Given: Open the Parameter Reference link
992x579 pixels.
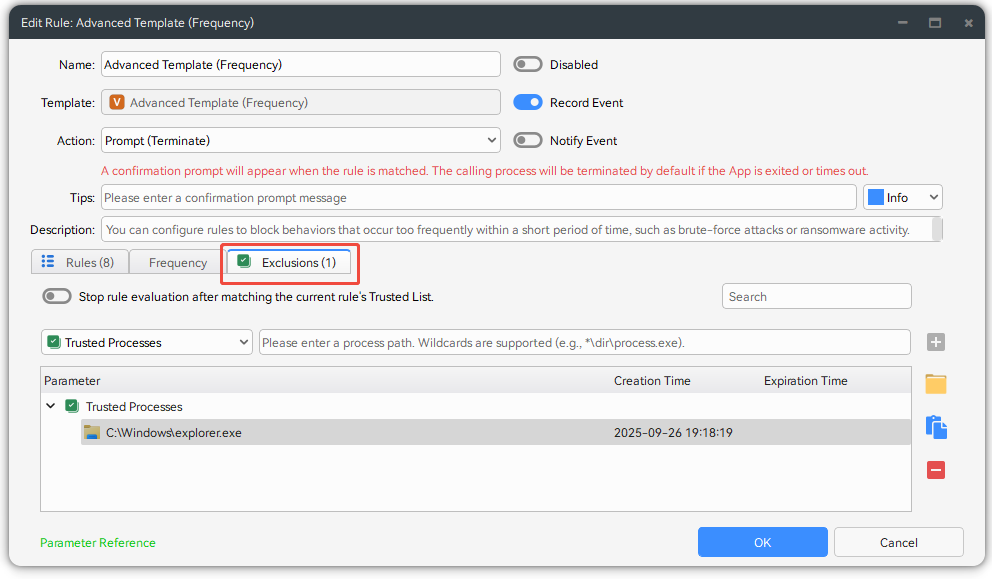Looking at the screenshot, I should tap(98, 543).
